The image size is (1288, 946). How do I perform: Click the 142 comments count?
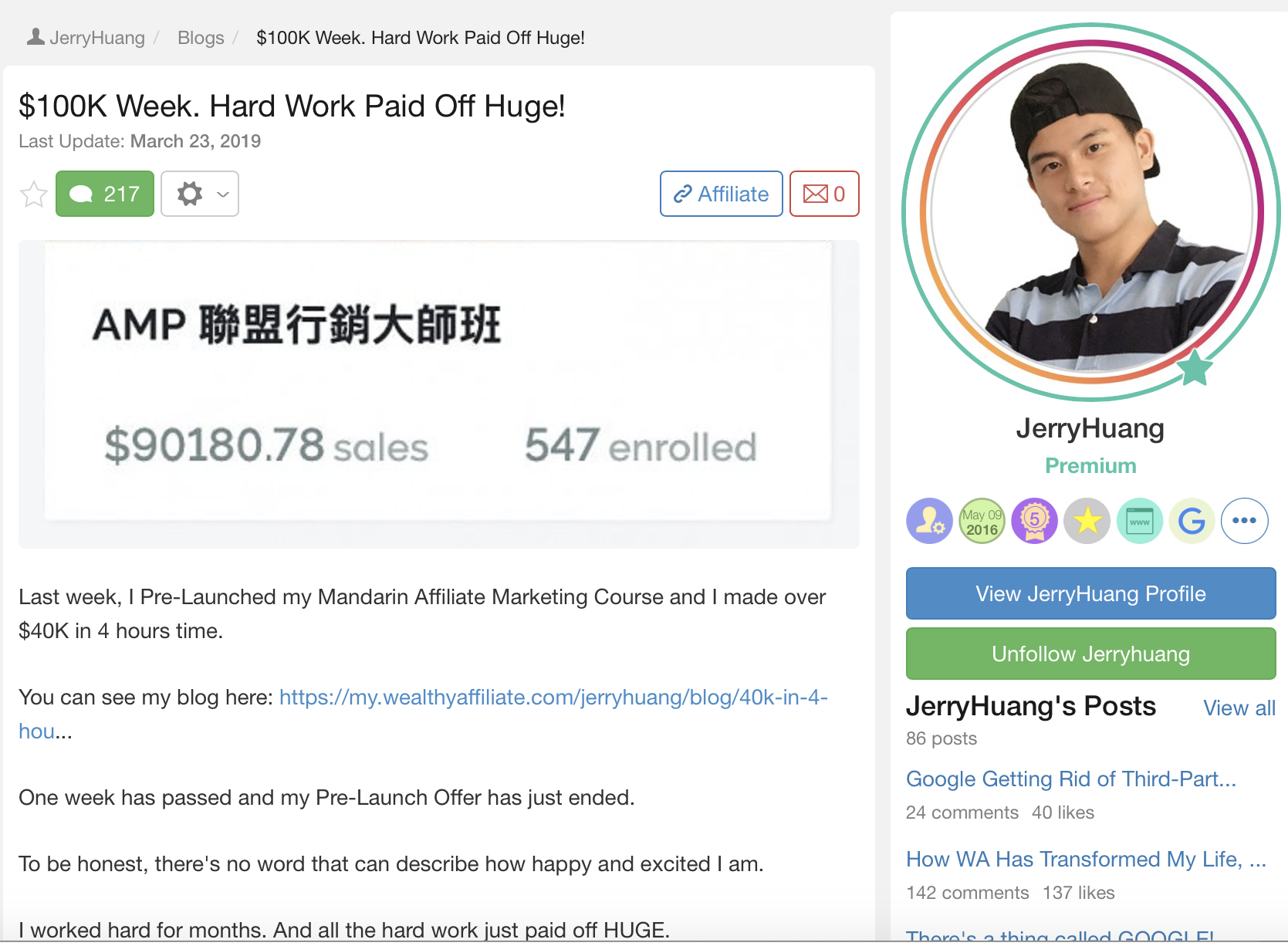coord(968,893)
